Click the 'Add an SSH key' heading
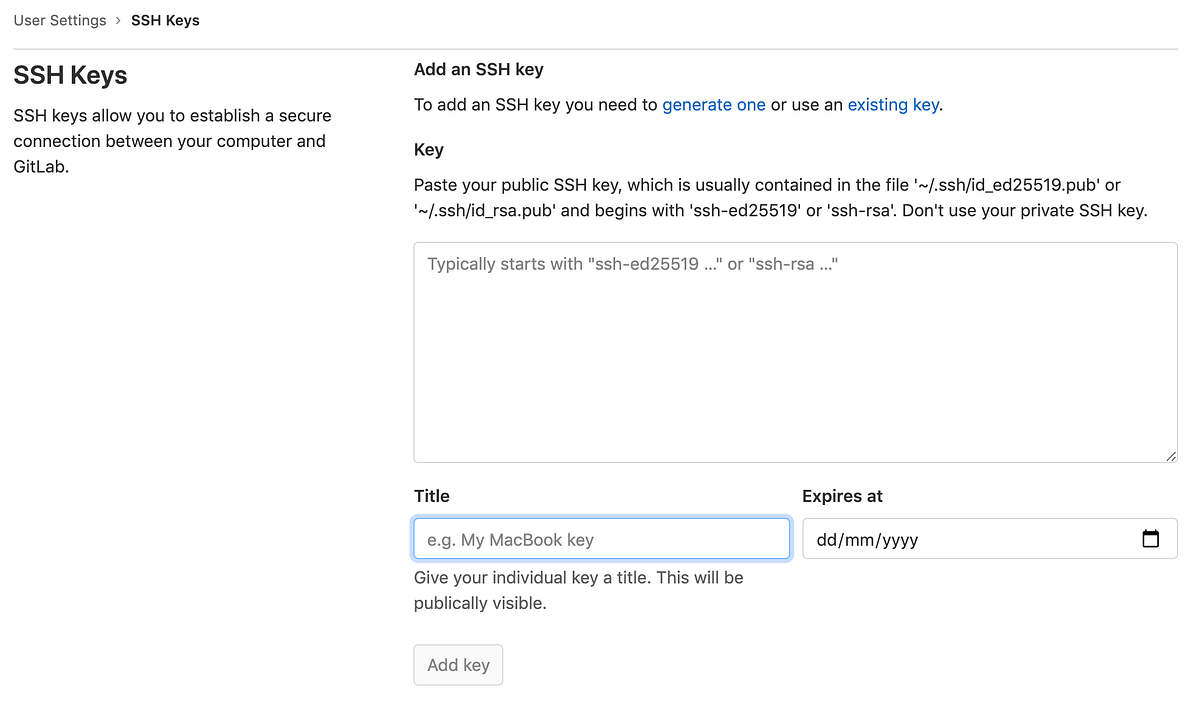The height and width of the screenshot is (711, 1200). tap(478, 69)
